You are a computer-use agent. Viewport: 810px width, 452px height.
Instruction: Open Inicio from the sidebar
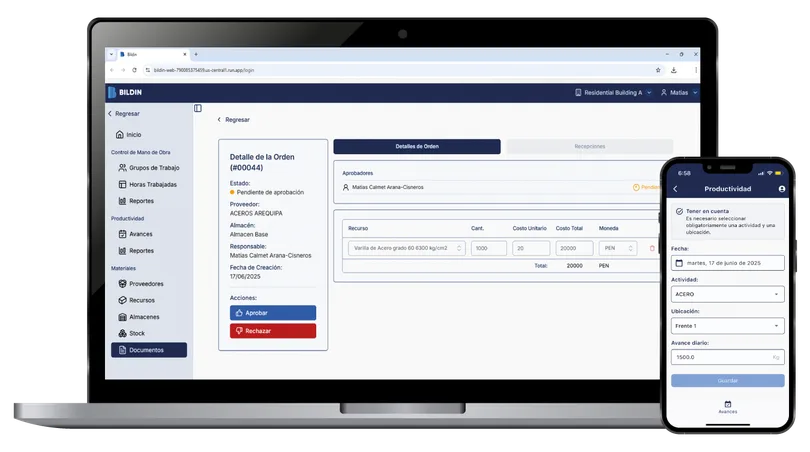click(x=129, y=134)
